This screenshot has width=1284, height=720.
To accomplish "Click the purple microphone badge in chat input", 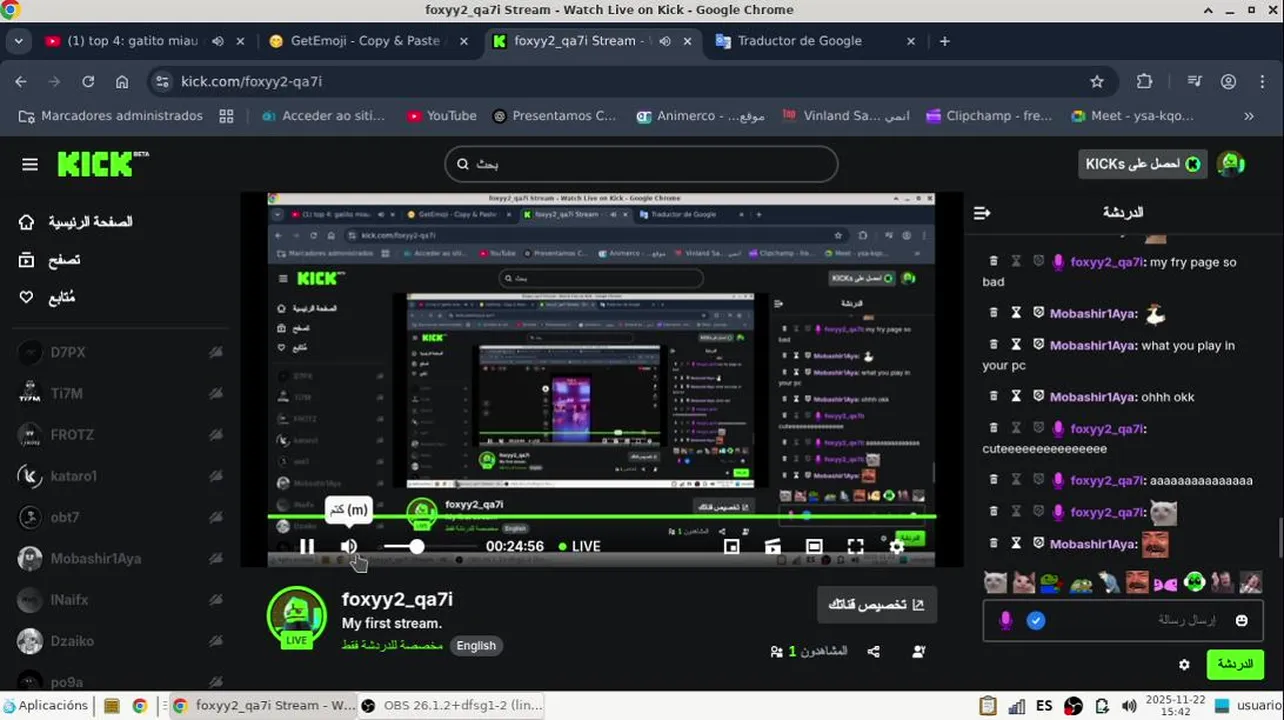I will 1006,620.
